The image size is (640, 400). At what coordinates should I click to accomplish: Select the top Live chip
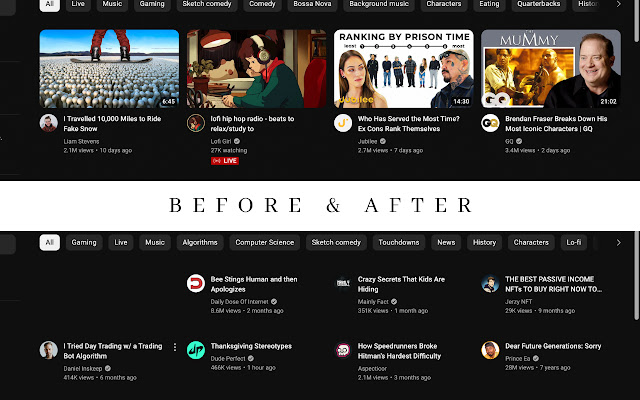(78, 4)
